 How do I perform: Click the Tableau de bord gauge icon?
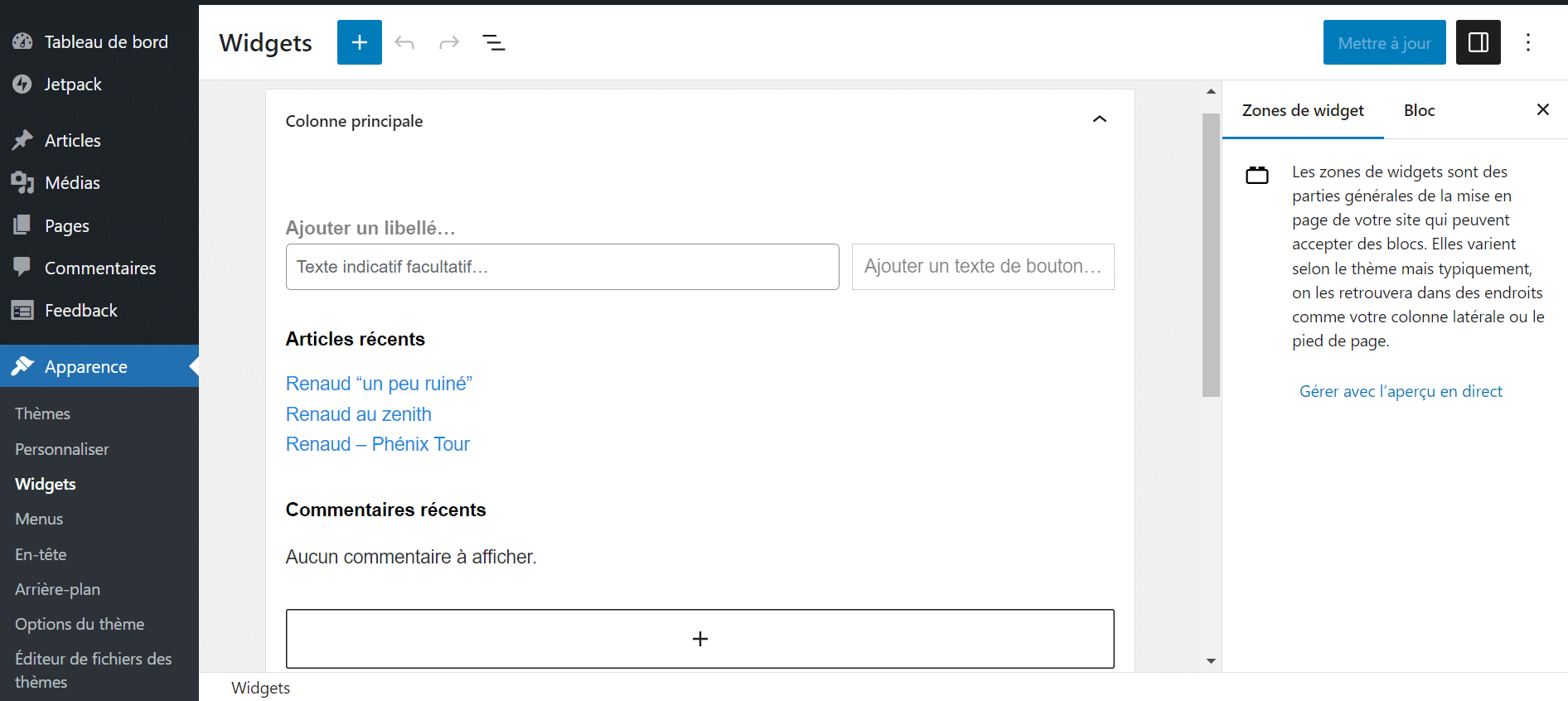(x=22, y=41)
